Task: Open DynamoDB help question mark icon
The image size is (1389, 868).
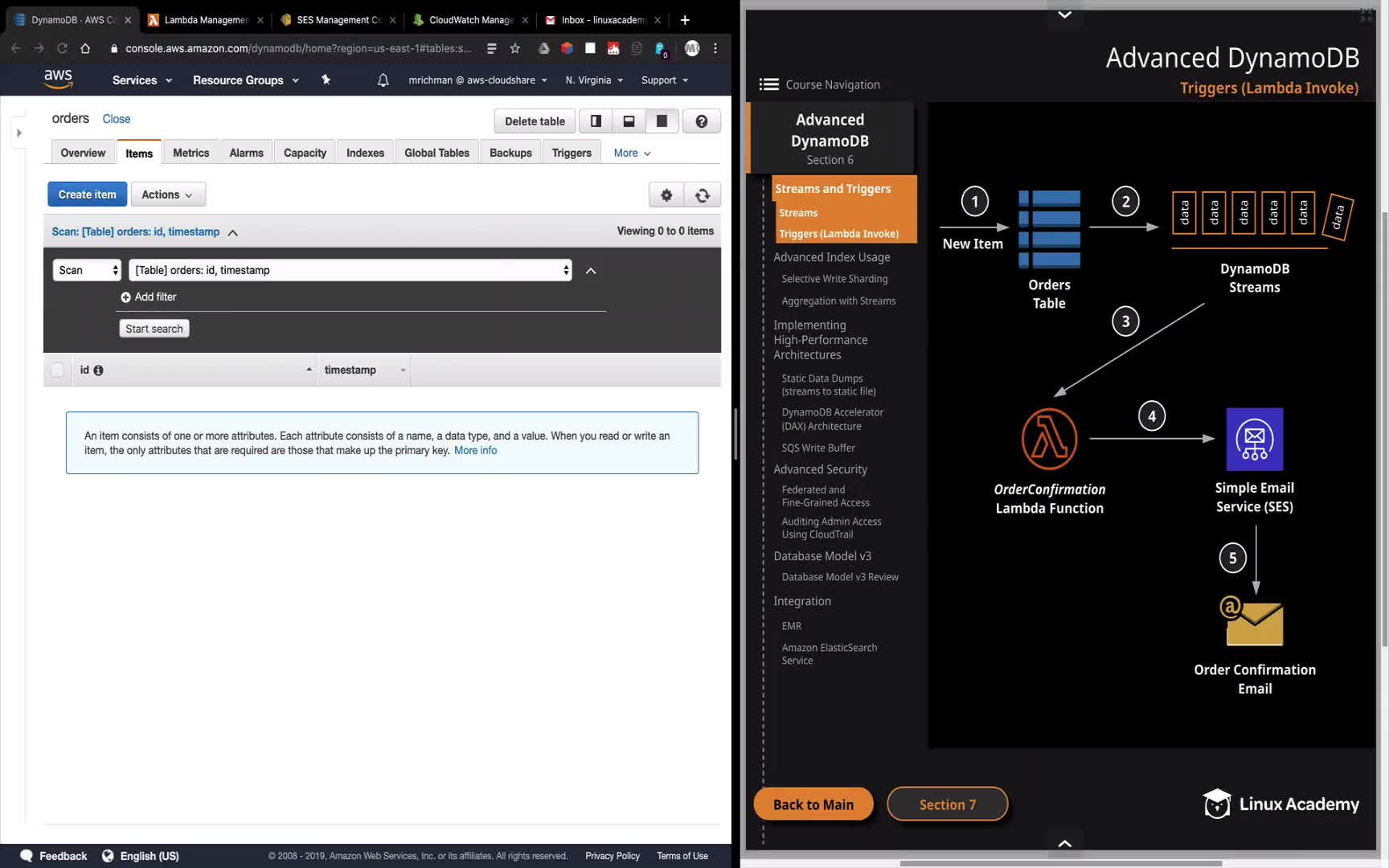Action: pyautogui.click(x=701, y=121)
